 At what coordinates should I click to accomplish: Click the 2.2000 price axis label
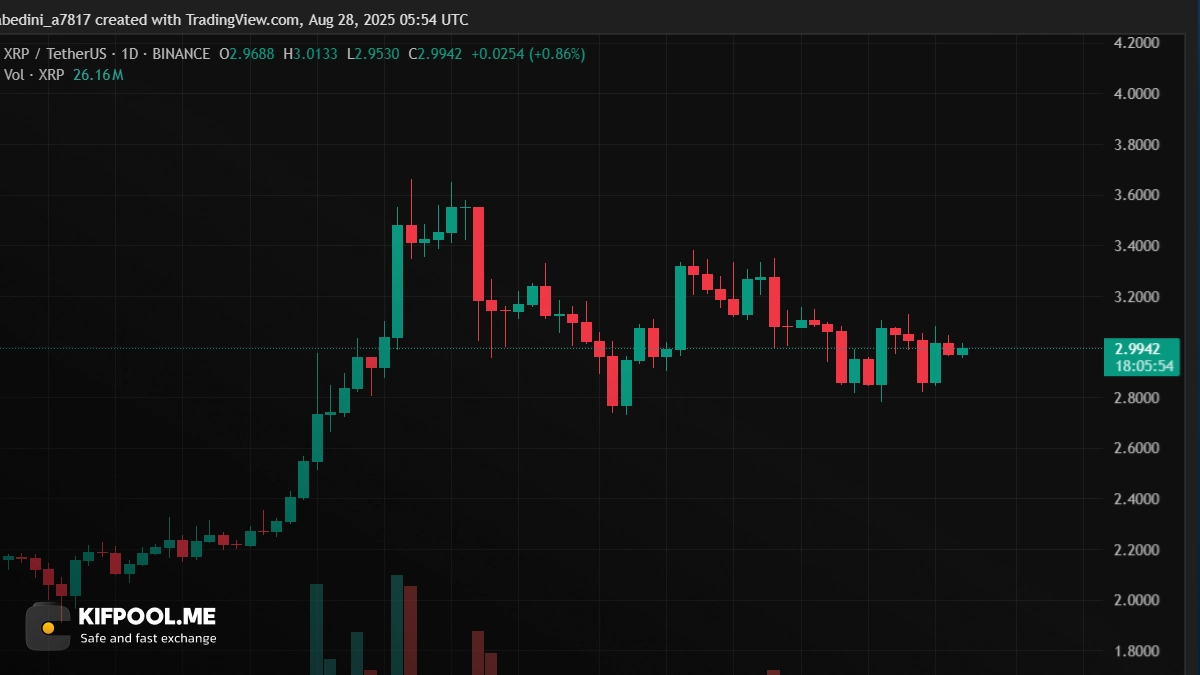(1137, 550)
